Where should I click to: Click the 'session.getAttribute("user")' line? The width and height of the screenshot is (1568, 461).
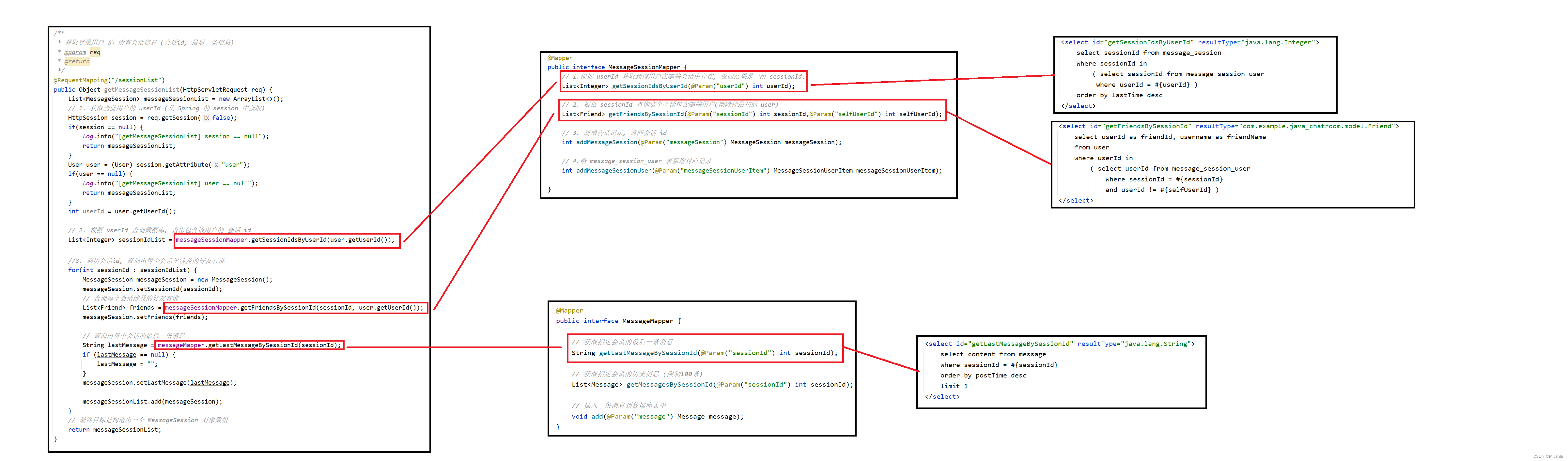point(159,165)
